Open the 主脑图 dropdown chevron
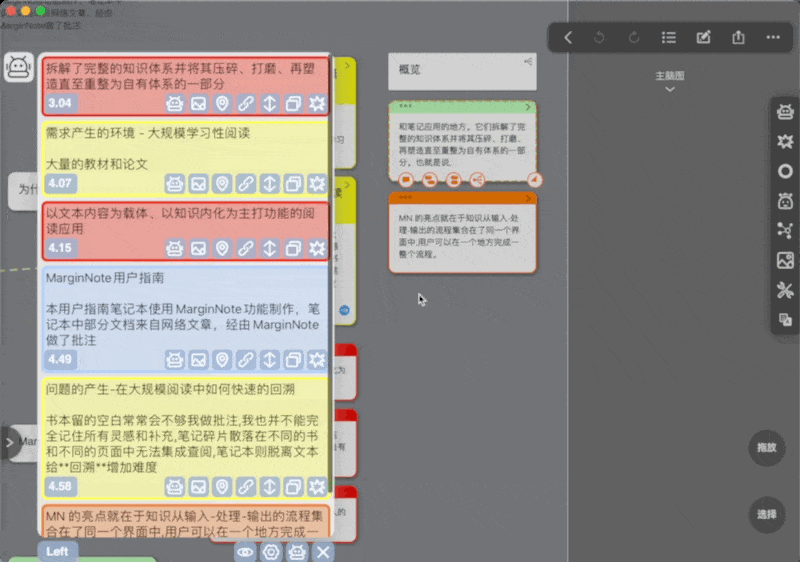The width and height of the screenshot is (800, 562). point(670,89)
